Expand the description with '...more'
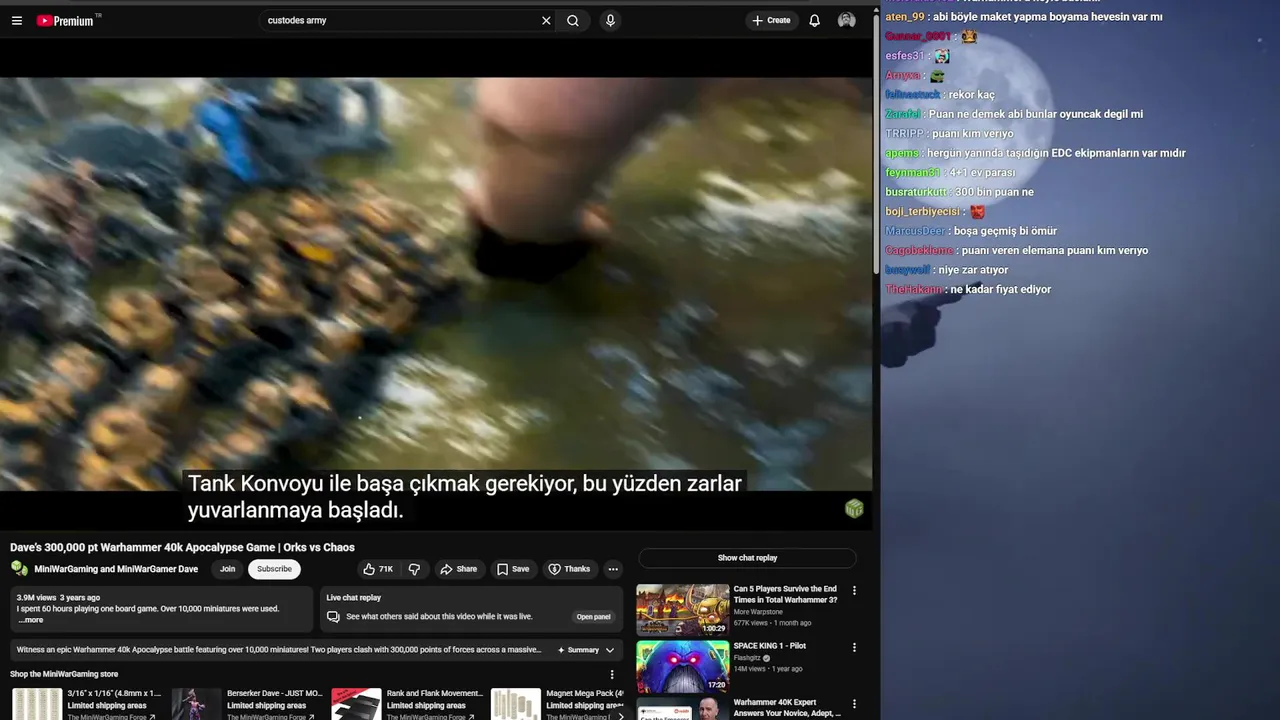 point(30,620)
